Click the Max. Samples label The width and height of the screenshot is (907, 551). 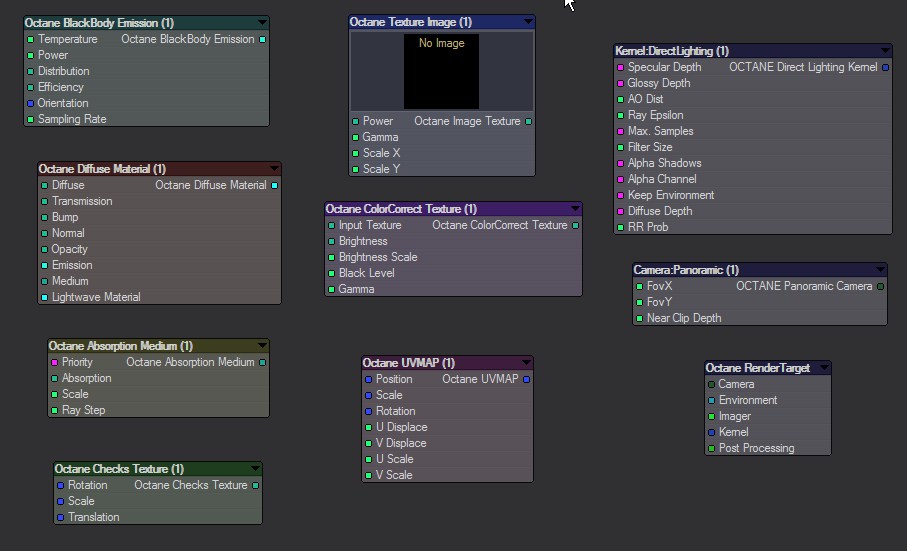(661, 131)
